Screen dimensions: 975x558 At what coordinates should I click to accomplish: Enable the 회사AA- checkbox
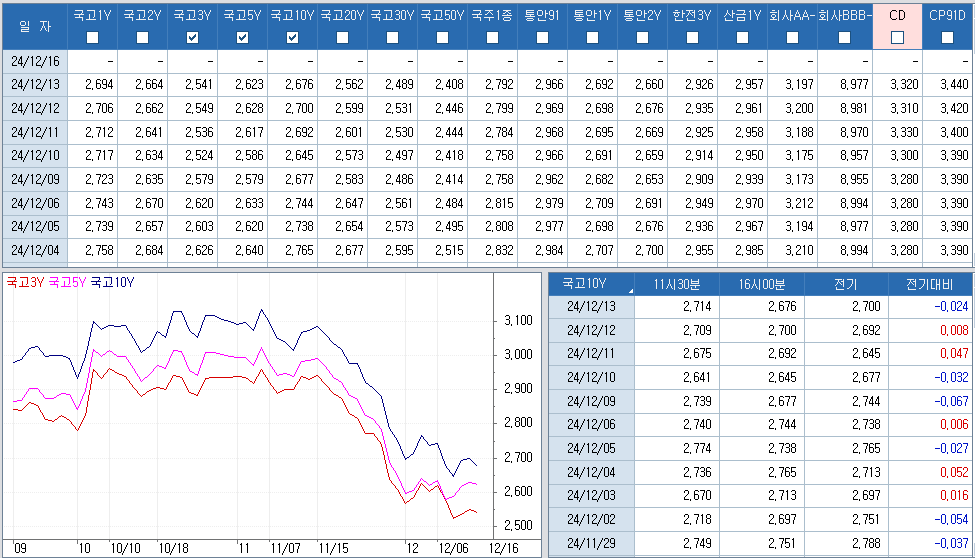(792, 37)
